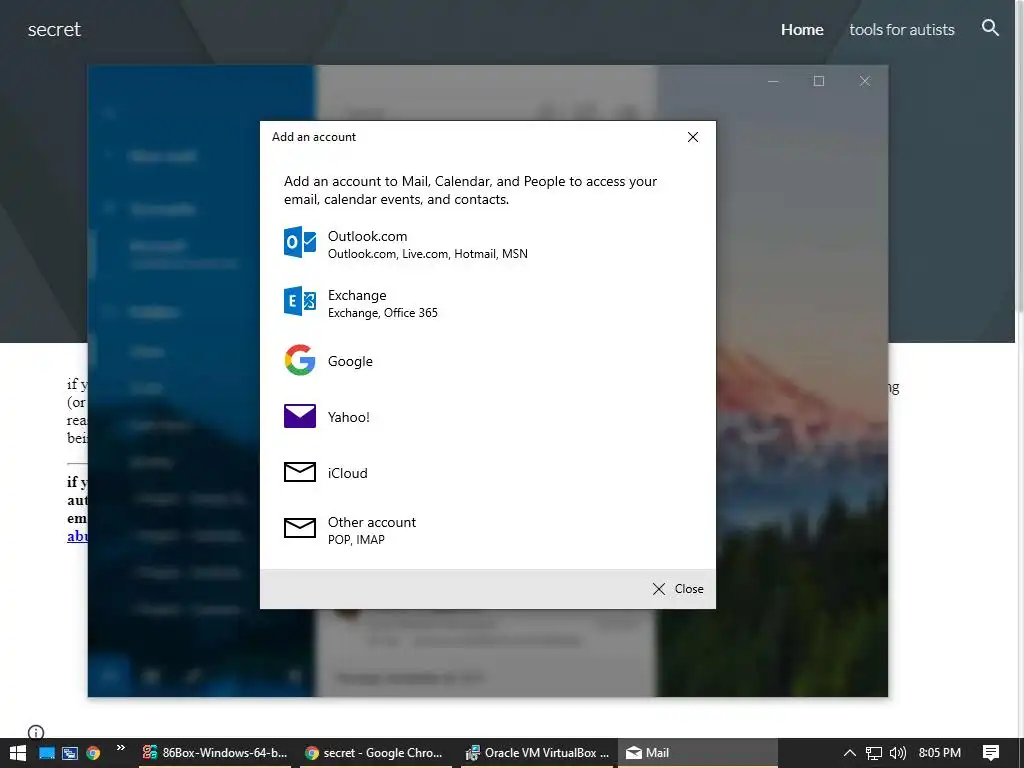
Task: Pick the Yahoo! purple envelope icon
Action: pyautogui.click(x=300, y=416)
